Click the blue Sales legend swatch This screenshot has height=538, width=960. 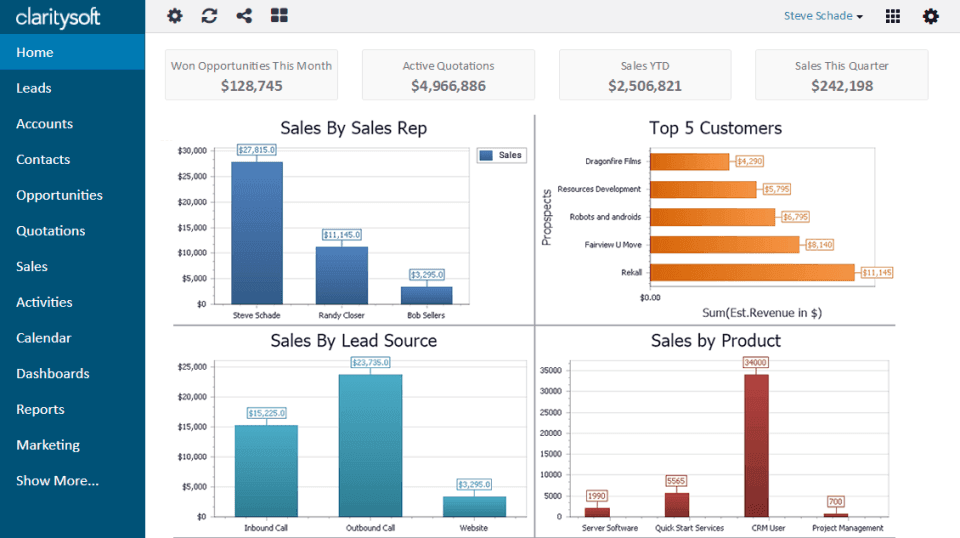click(x=486, y=155)
